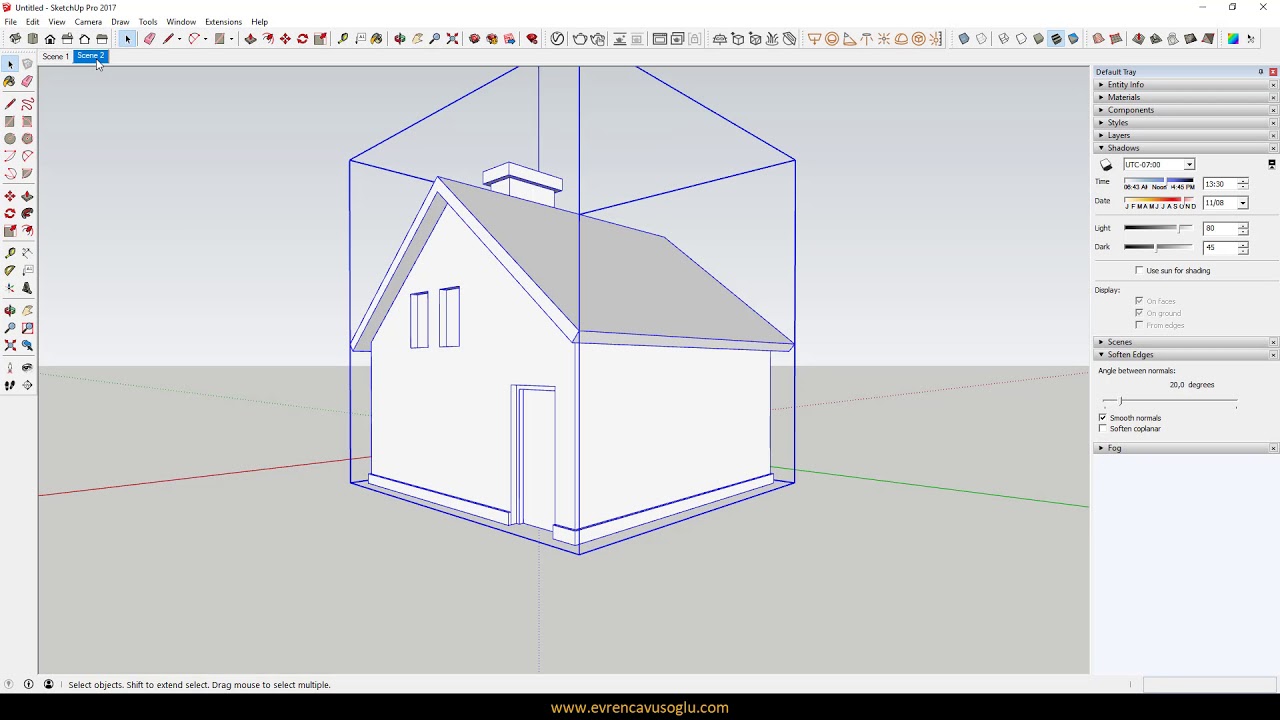Choose the Circle tool in left toolbar
Viewport: 1280px width, 720px height.
(10, 139)
